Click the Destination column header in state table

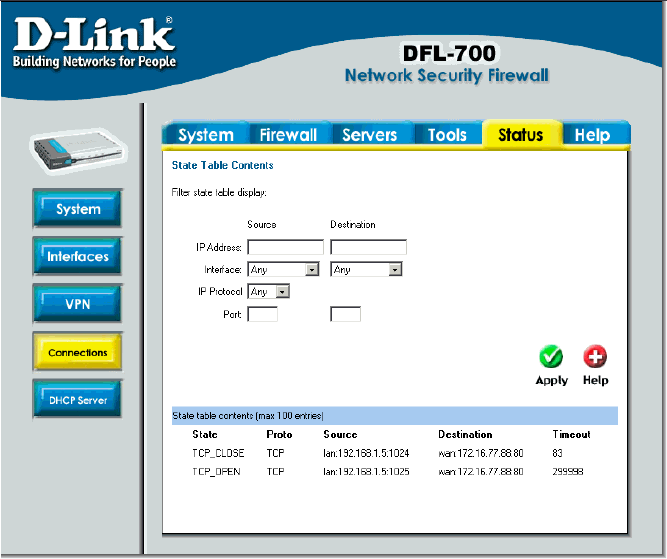(465, 434)
